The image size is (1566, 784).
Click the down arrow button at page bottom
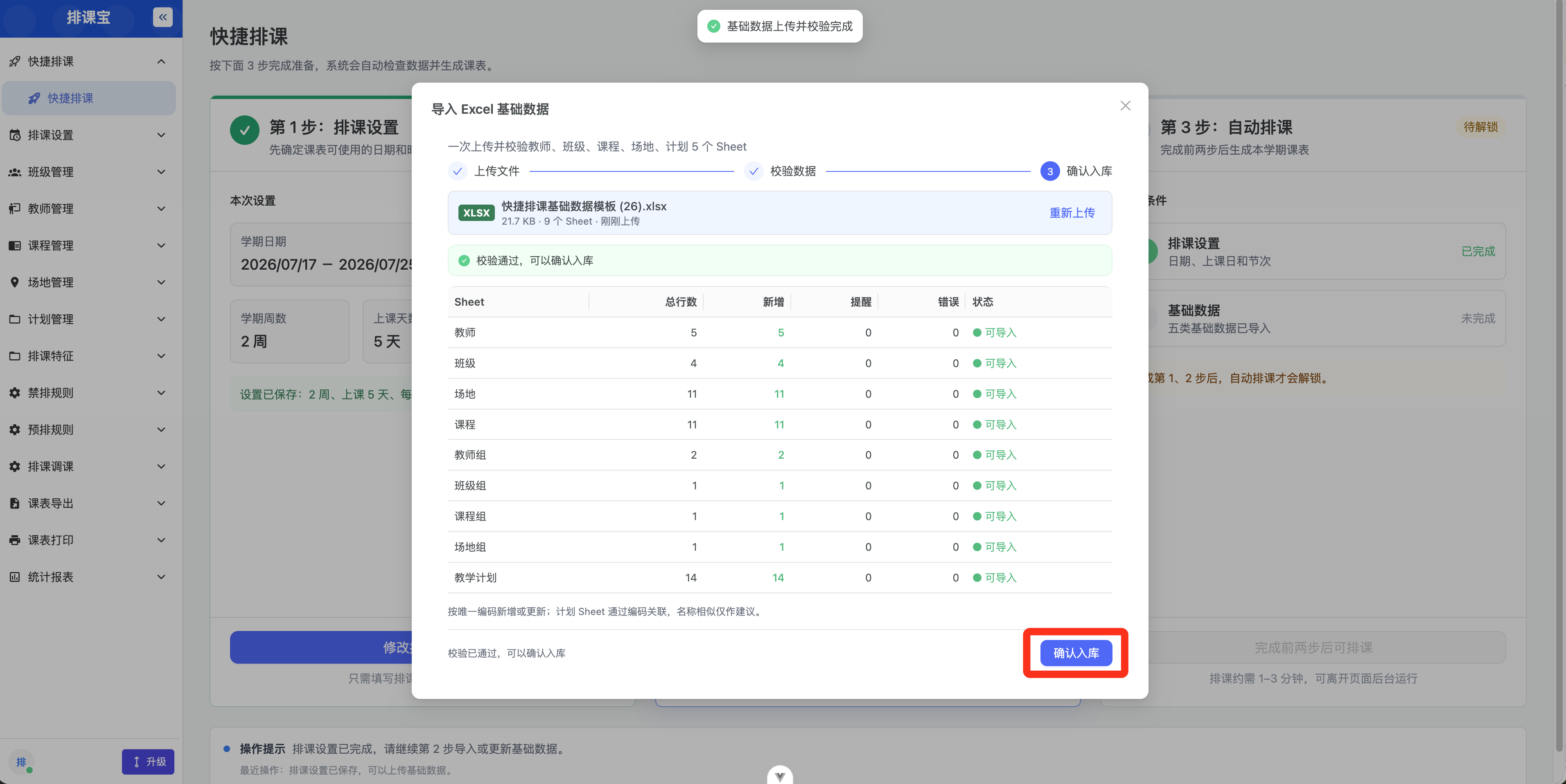click(x=780, y=776)
